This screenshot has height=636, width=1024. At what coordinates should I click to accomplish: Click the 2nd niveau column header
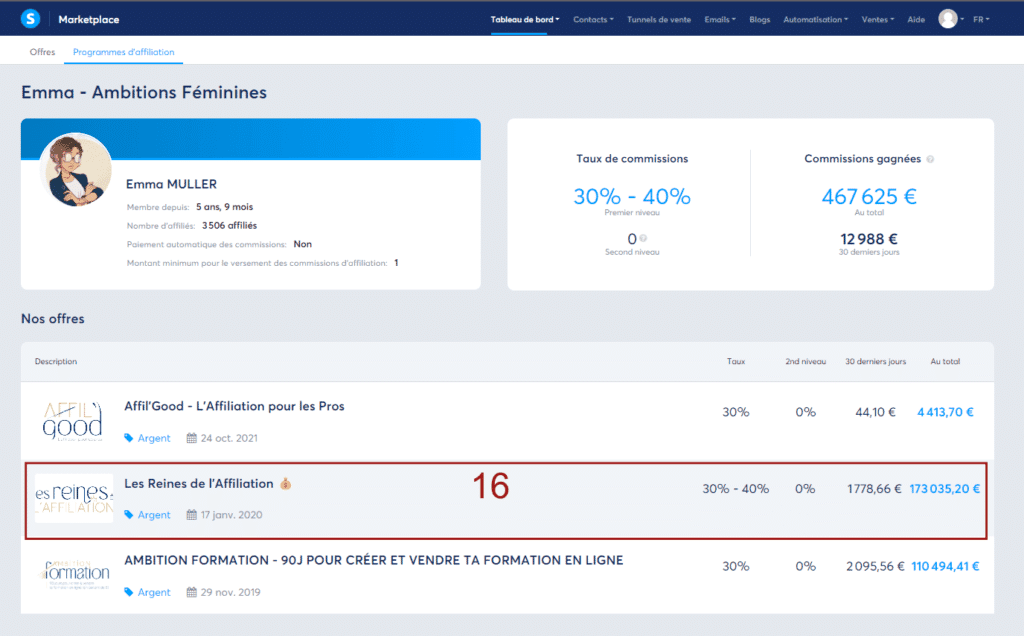click(x=805, y=361)
